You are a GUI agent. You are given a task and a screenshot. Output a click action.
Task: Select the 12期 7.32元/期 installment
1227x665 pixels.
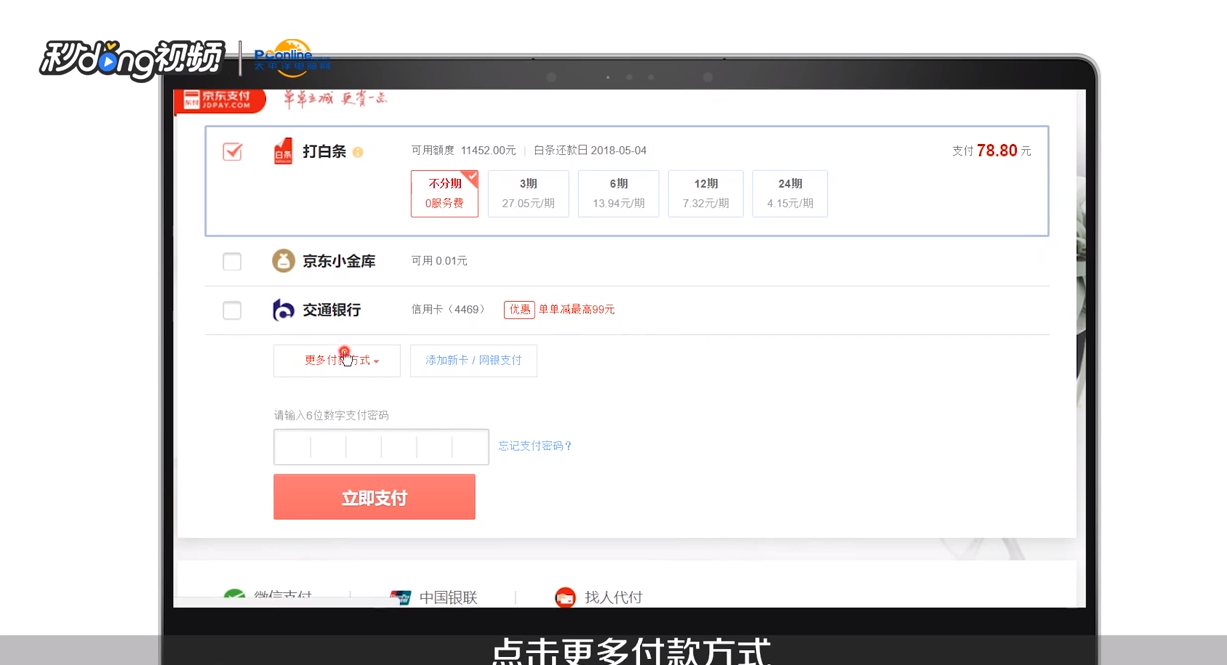[706, 193]
